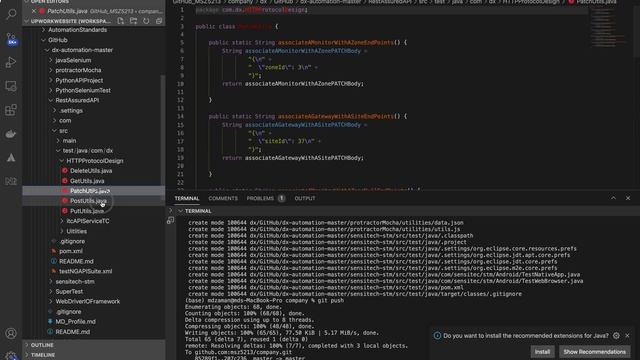Maximize the panel with the up chevron
The image size is (640, 360).
[x=613, y=198]
